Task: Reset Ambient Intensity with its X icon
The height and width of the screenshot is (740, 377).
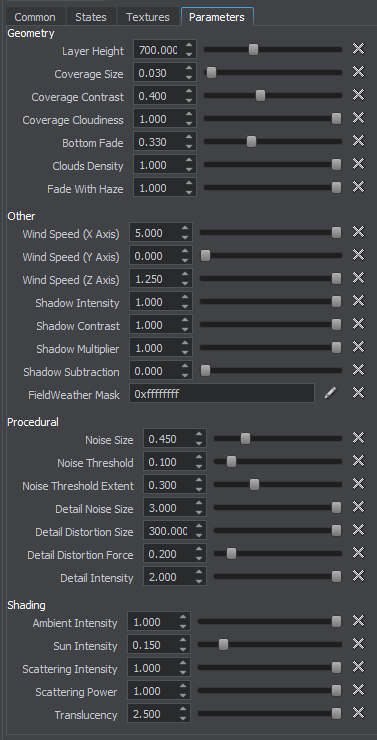Action: [x=359, y=621]
